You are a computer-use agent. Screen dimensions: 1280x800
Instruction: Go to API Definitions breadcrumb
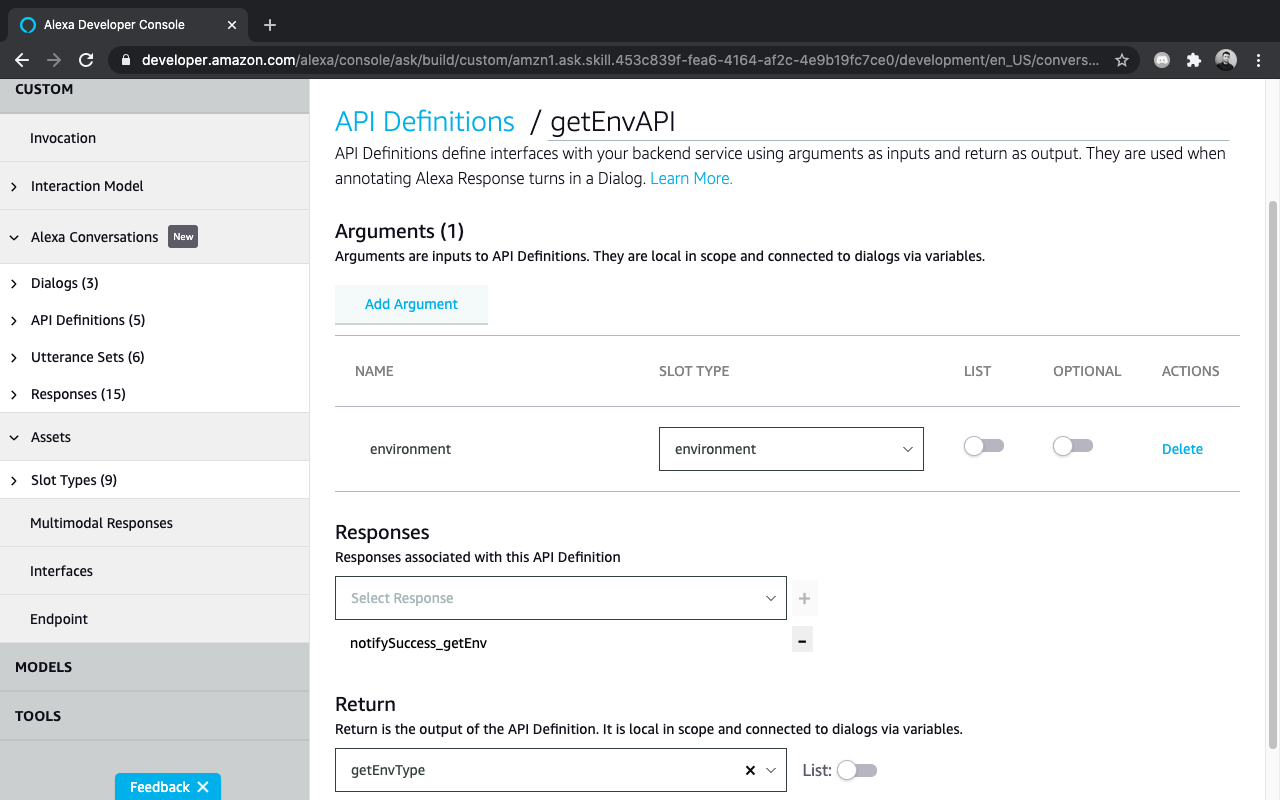click(x=425, y=121)
